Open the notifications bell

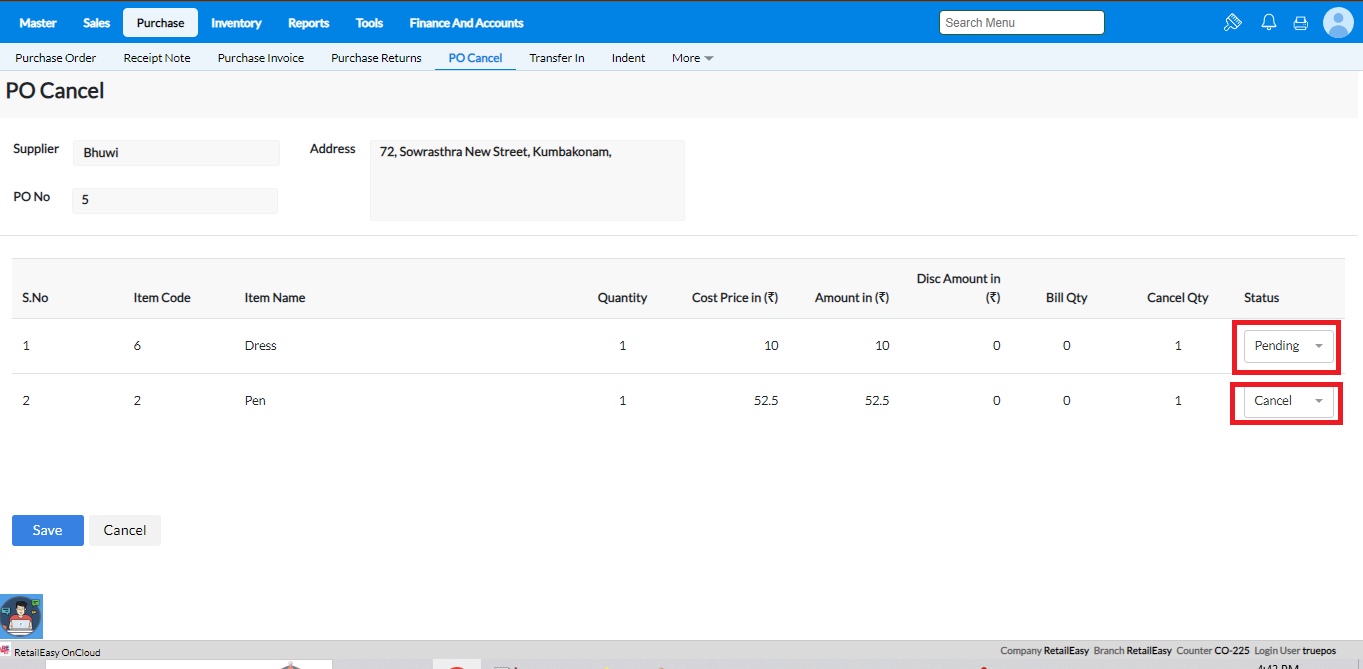pyautogui.click(x=1268, y=22)
